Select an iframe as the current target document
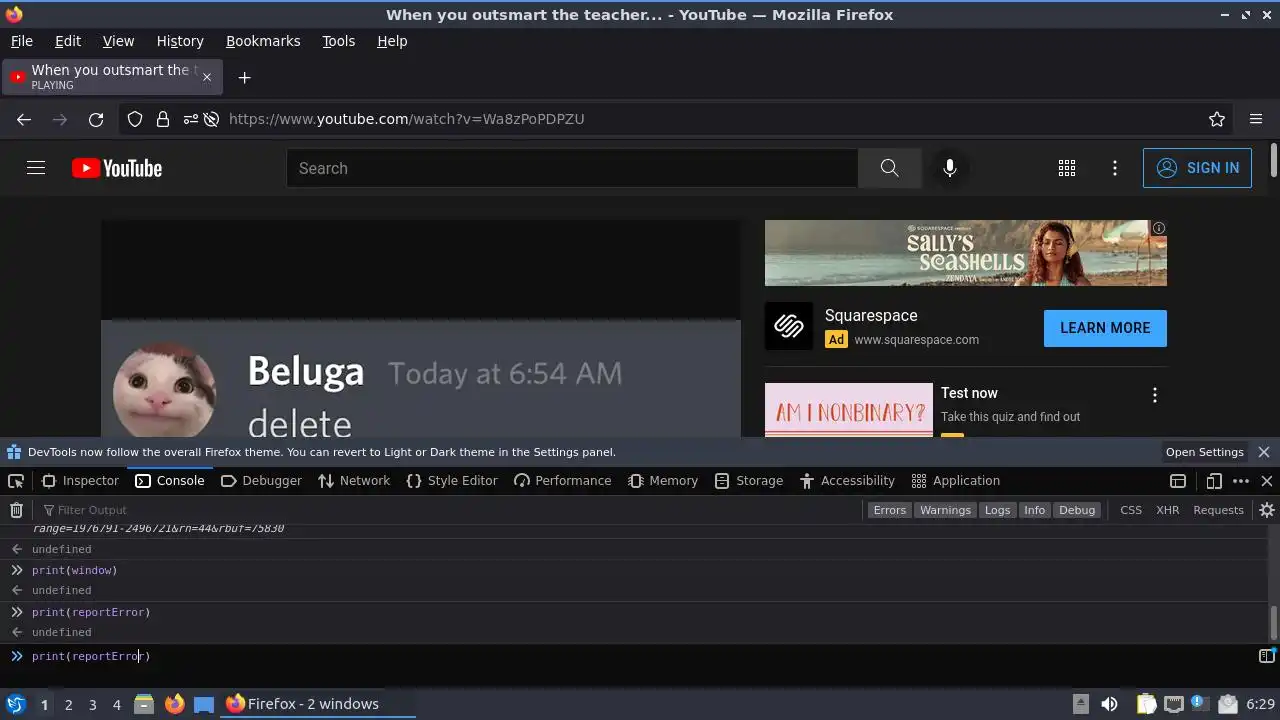The width and height of the screenshot is (1280, 720). click(1178, 481)
